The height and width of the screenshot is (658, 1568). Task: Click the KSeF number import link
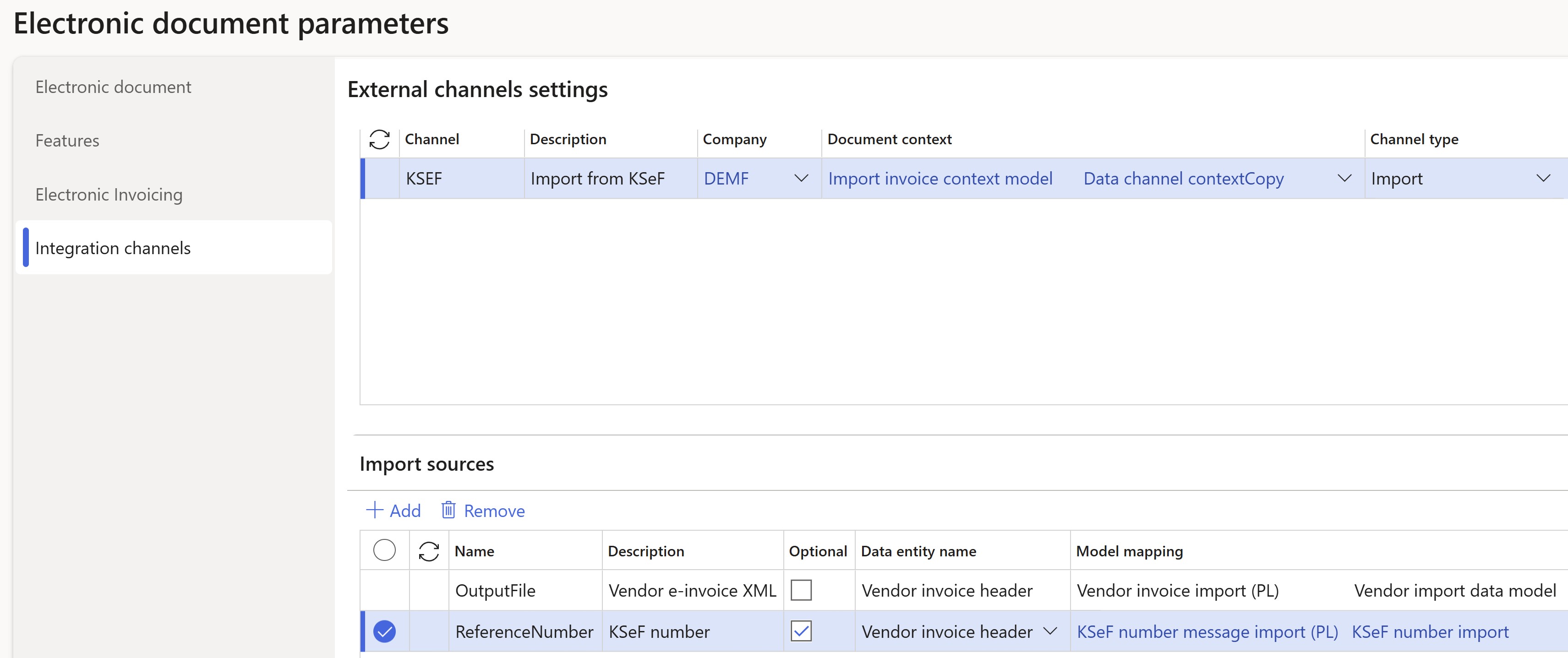pyautogui.click(x=1430, y=632)
